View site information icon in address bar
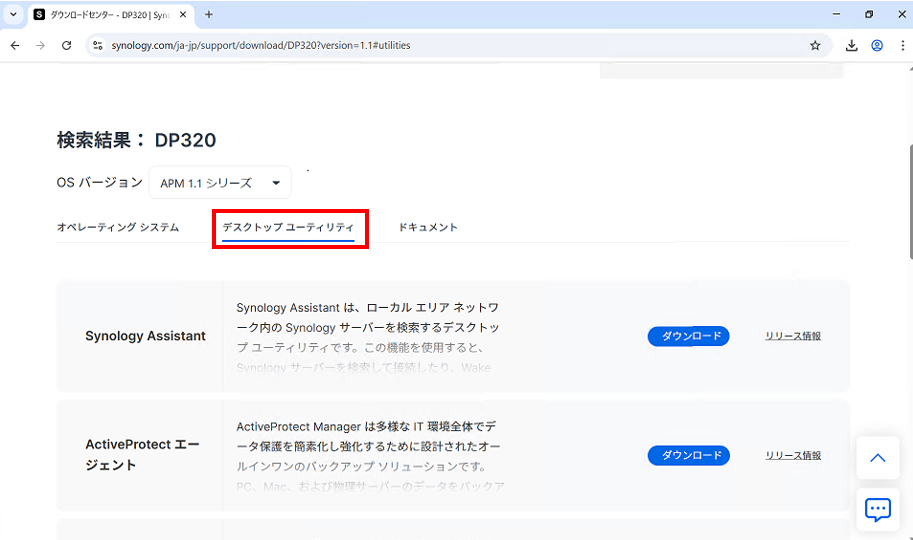The width and height of the screenshot is (913, 540). [97, 45]
